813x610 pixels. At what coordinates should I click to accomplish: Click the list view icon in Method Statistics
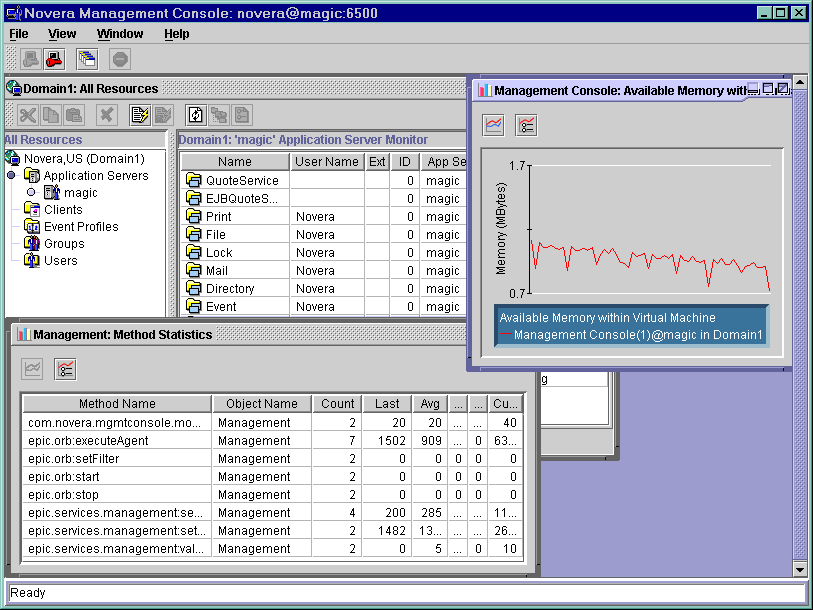65,369
